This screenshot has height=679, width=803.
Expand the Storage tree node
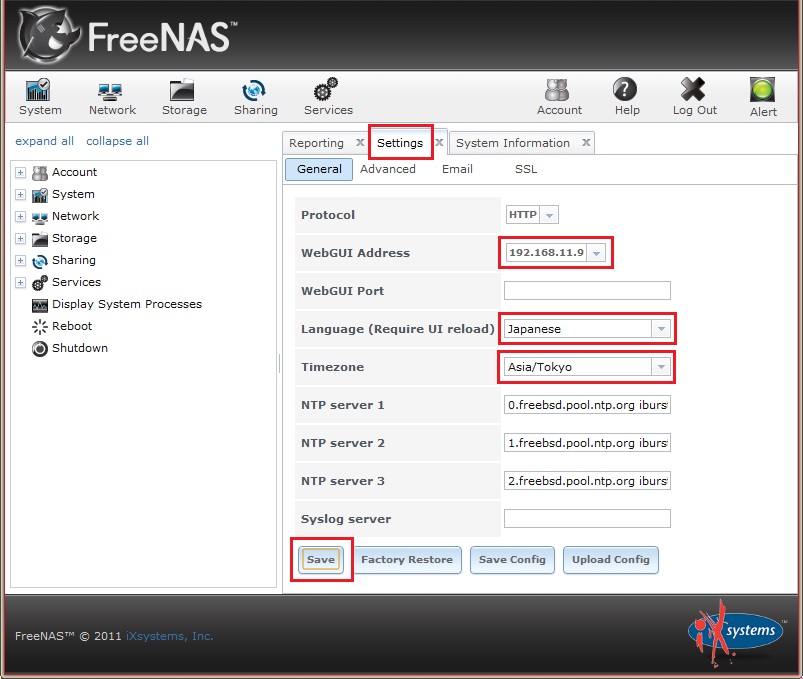(x=20, y=239)
